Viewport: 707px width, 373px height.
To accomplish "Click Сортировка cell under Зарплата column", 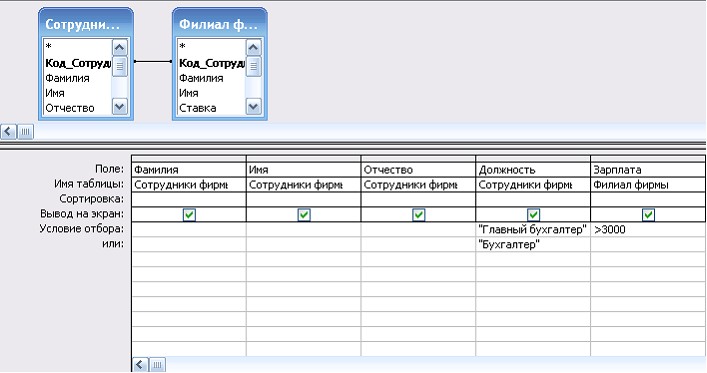I will coord(648,199).
